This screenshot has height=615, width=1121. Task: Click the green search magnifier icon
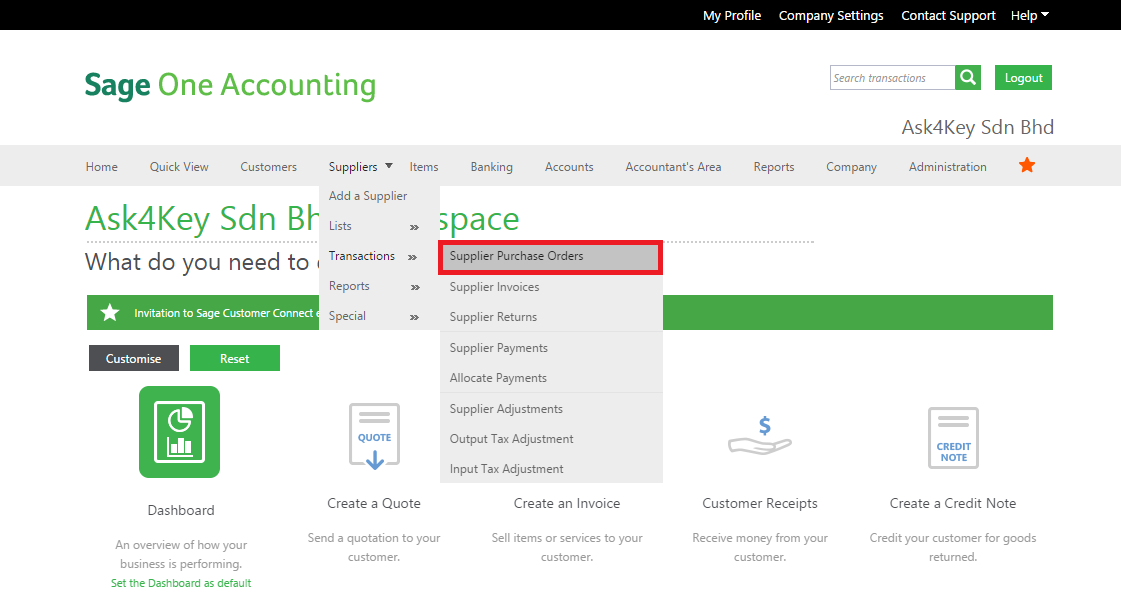pos(967,77)
